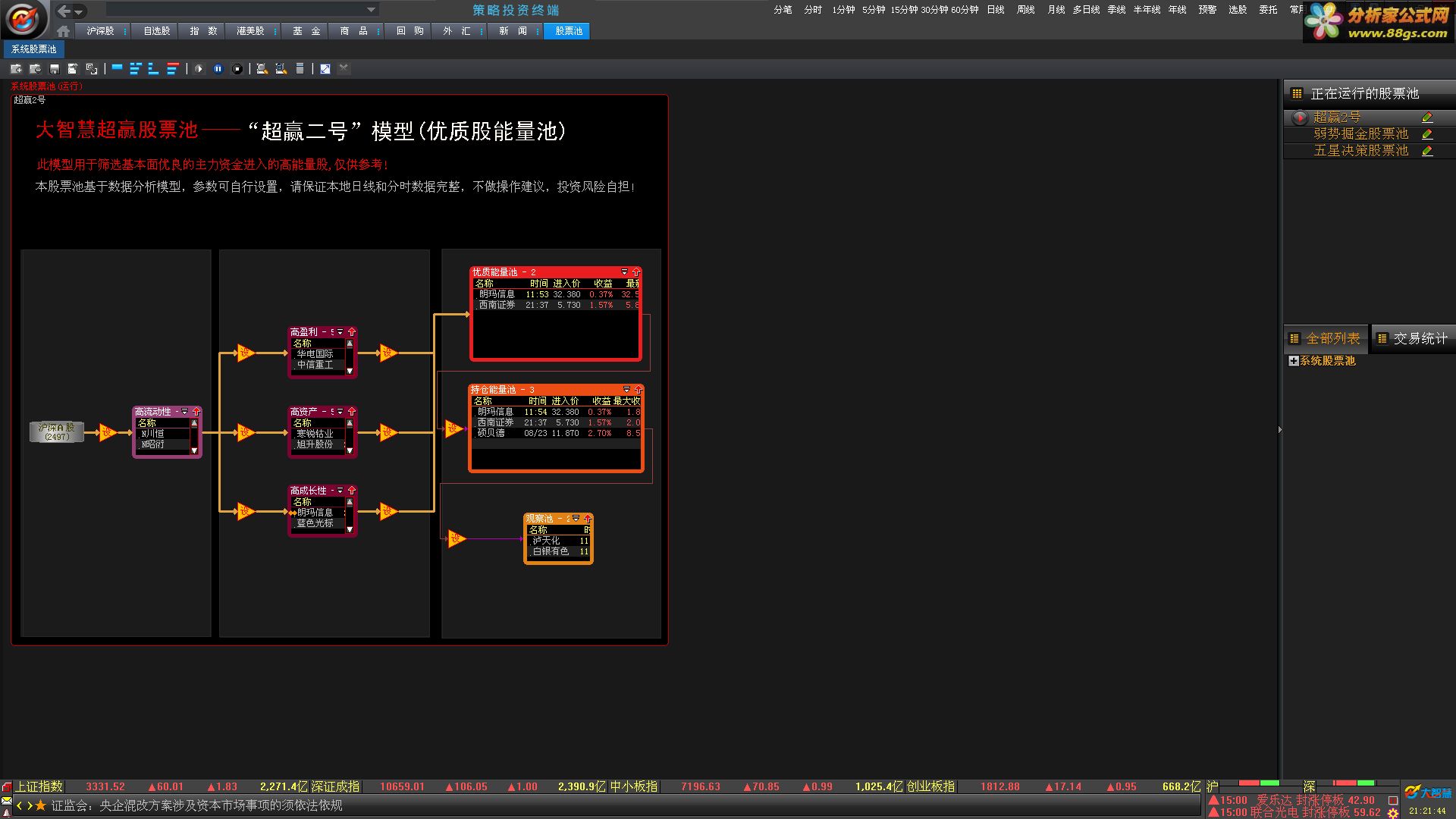Click the 交易统计 panel tab
The height and width of the screenshot is (819, 1456).
coord(1411,337)
